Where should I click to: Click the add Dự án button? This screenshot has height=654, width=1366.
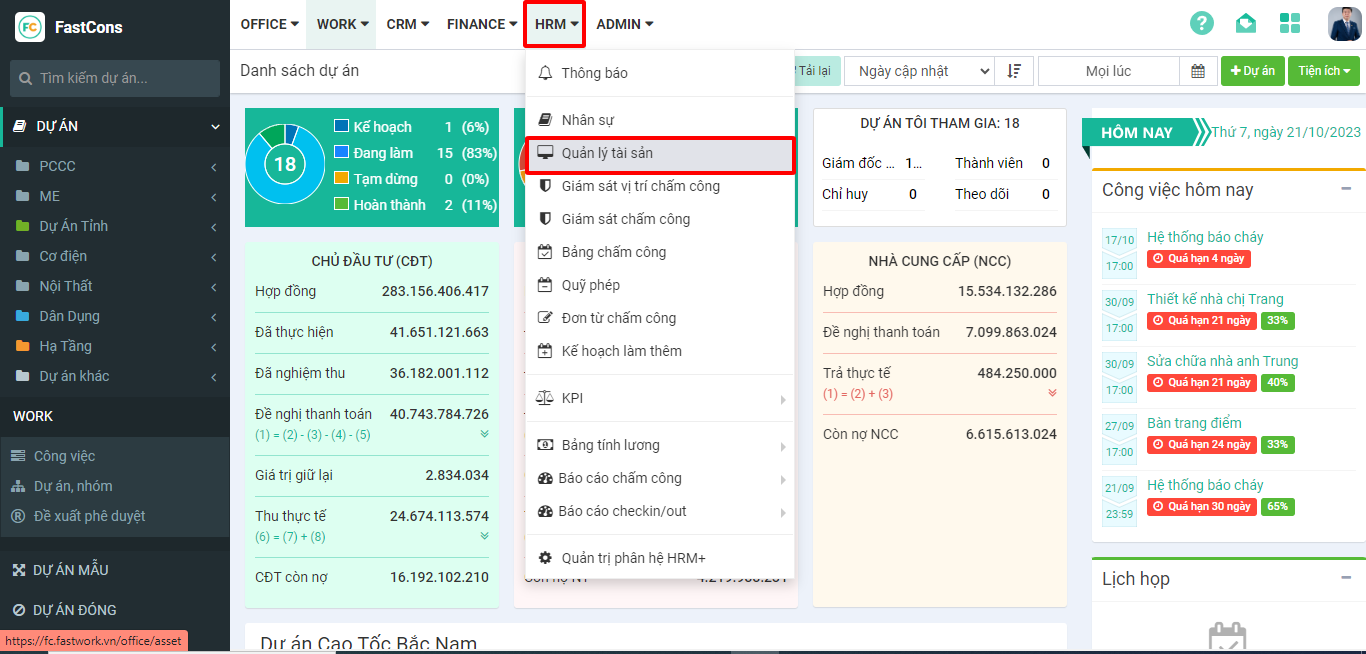click(1252, 71)
